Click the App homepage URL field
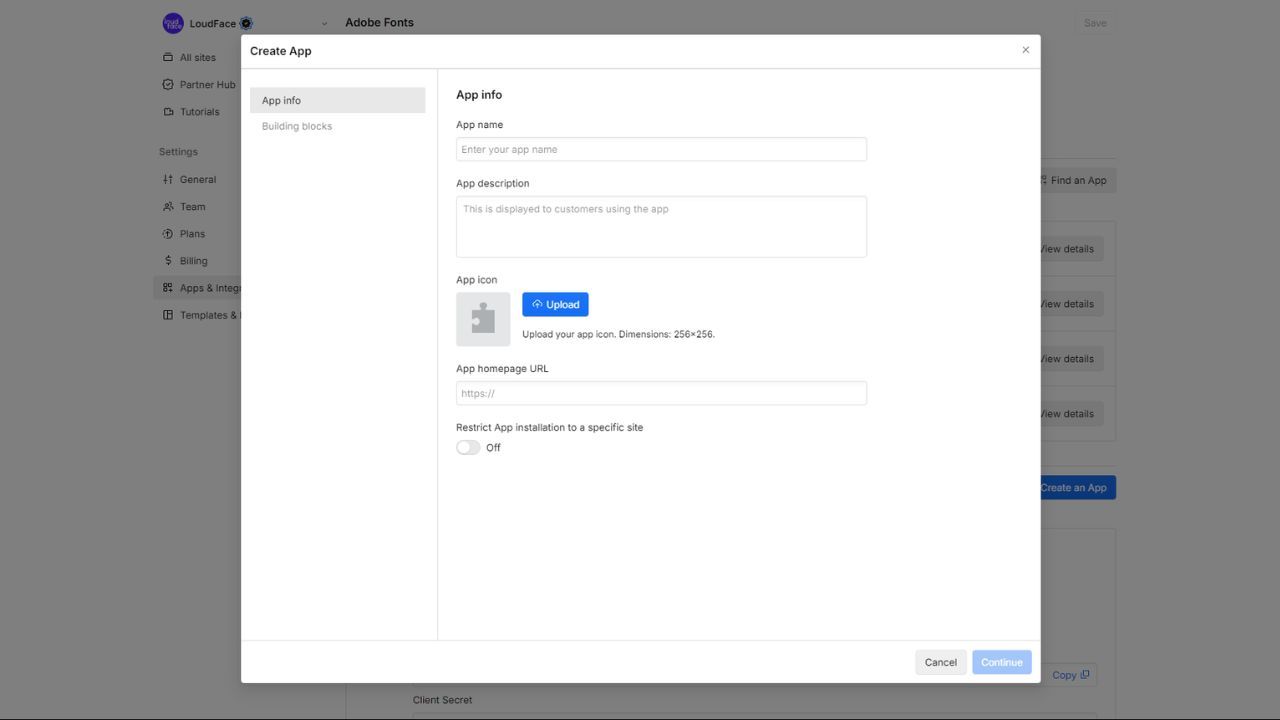Screen dimensions: 1280x720 661,392
